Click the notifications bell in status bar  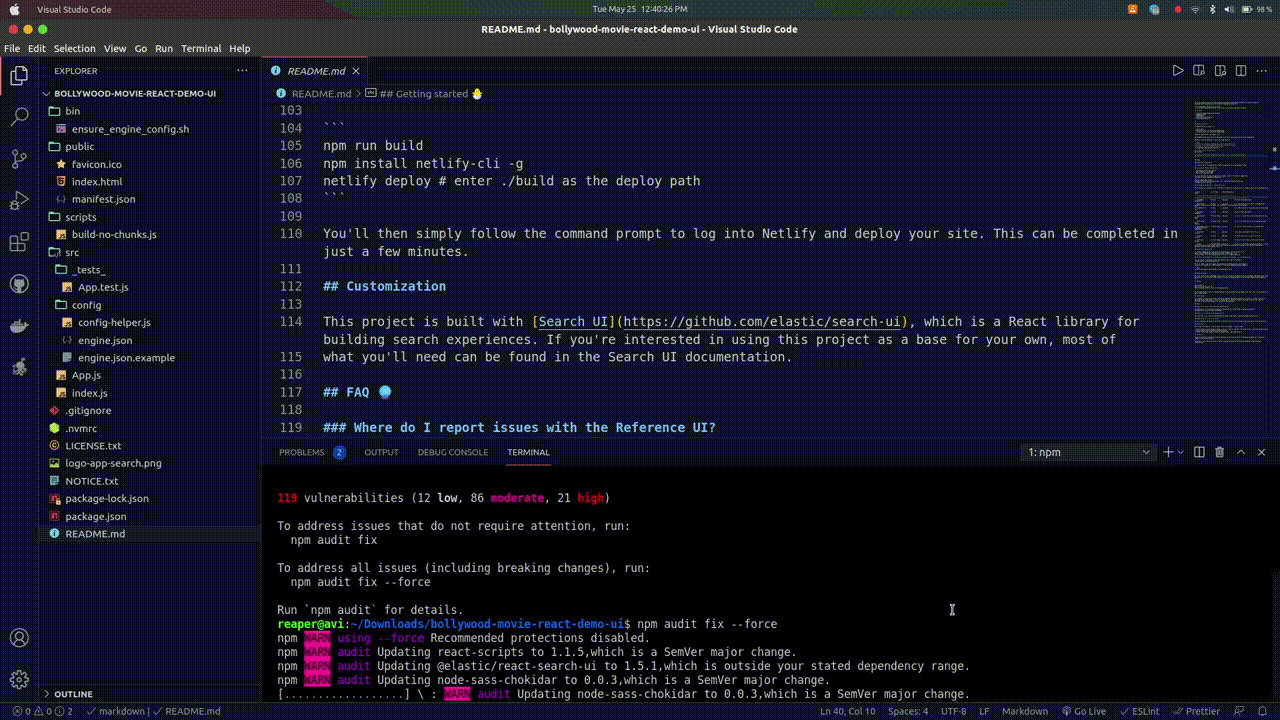(x=1262, y=711)
